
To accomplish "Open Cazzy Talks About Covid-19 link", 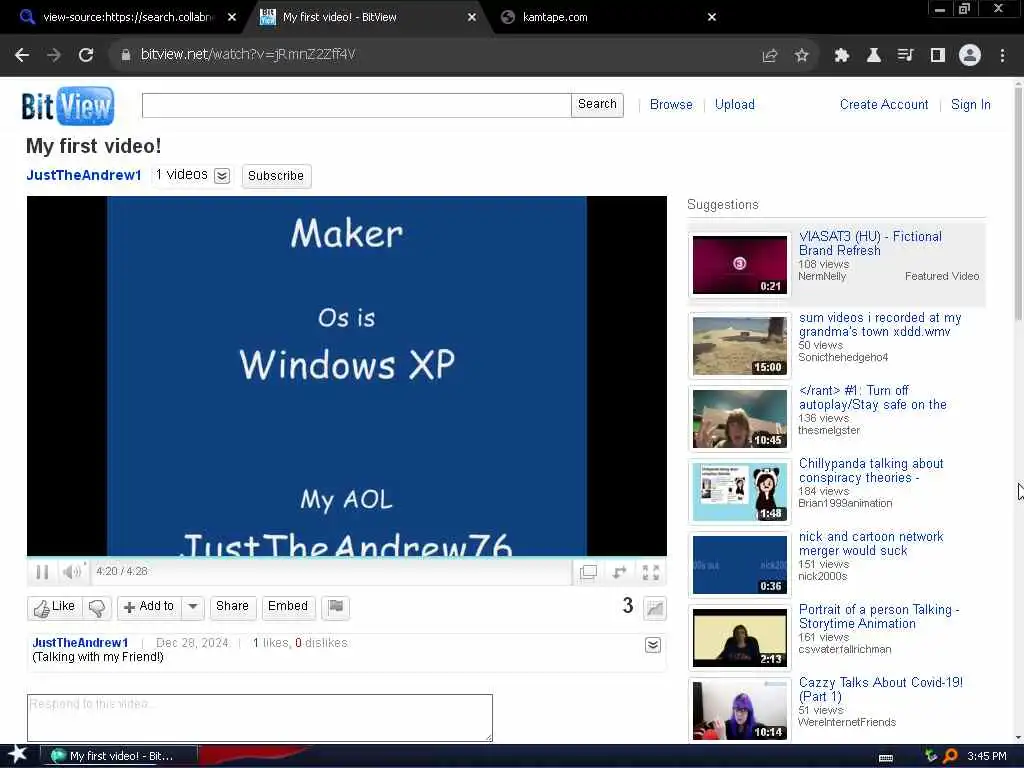I will tap(881, 690).
